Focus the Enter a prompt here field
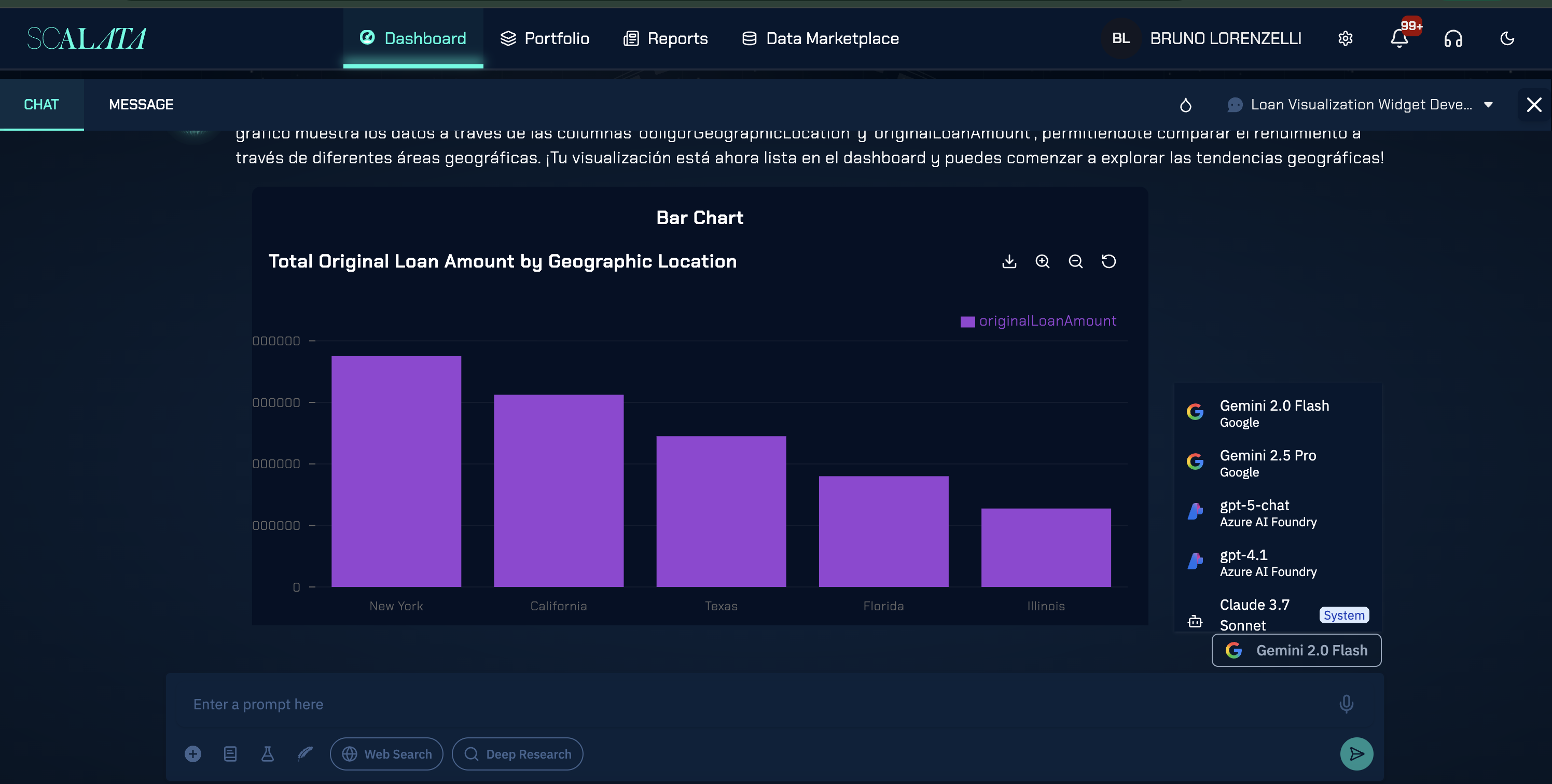This screenshot has width=1552, height=784. [x=759, y=704]
